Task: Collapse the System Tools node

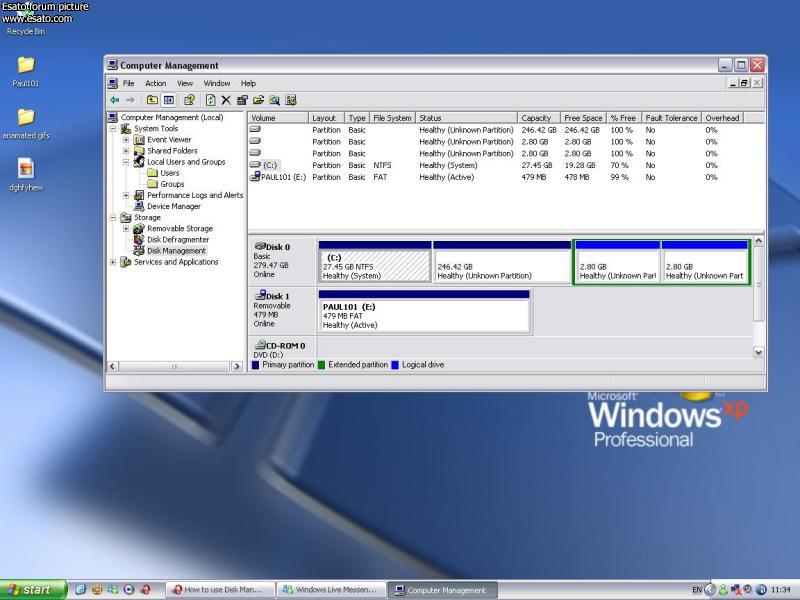Action: [113, 129]
